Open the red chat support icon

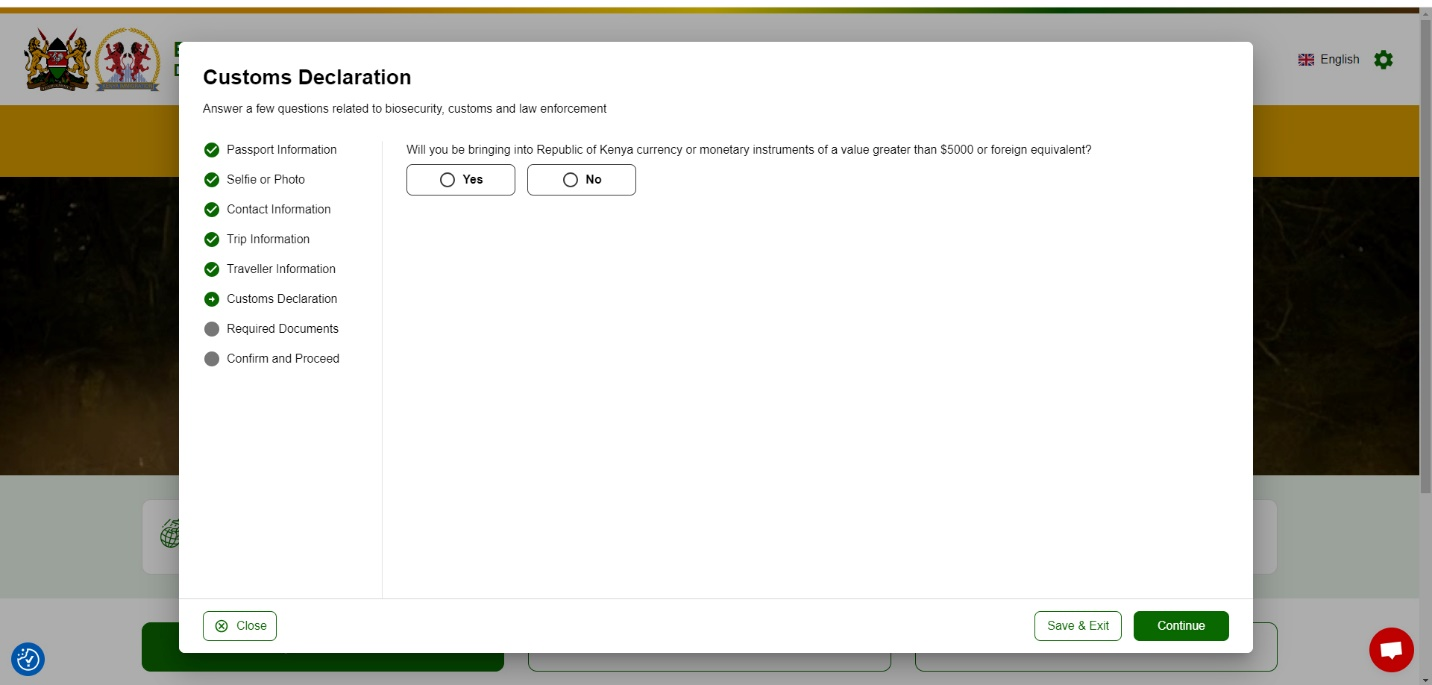[x=1391, y=650]
